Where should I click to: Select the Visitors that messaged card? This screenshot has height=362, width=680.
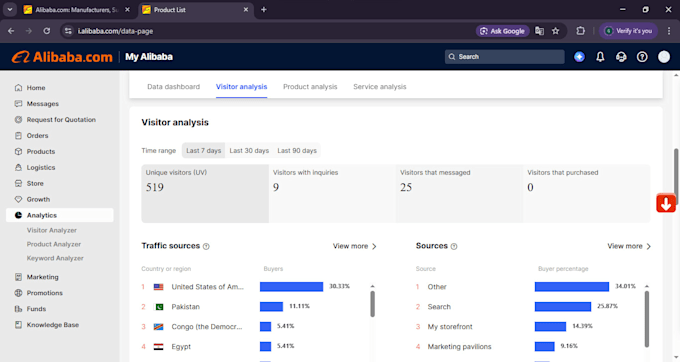point(459,193)
